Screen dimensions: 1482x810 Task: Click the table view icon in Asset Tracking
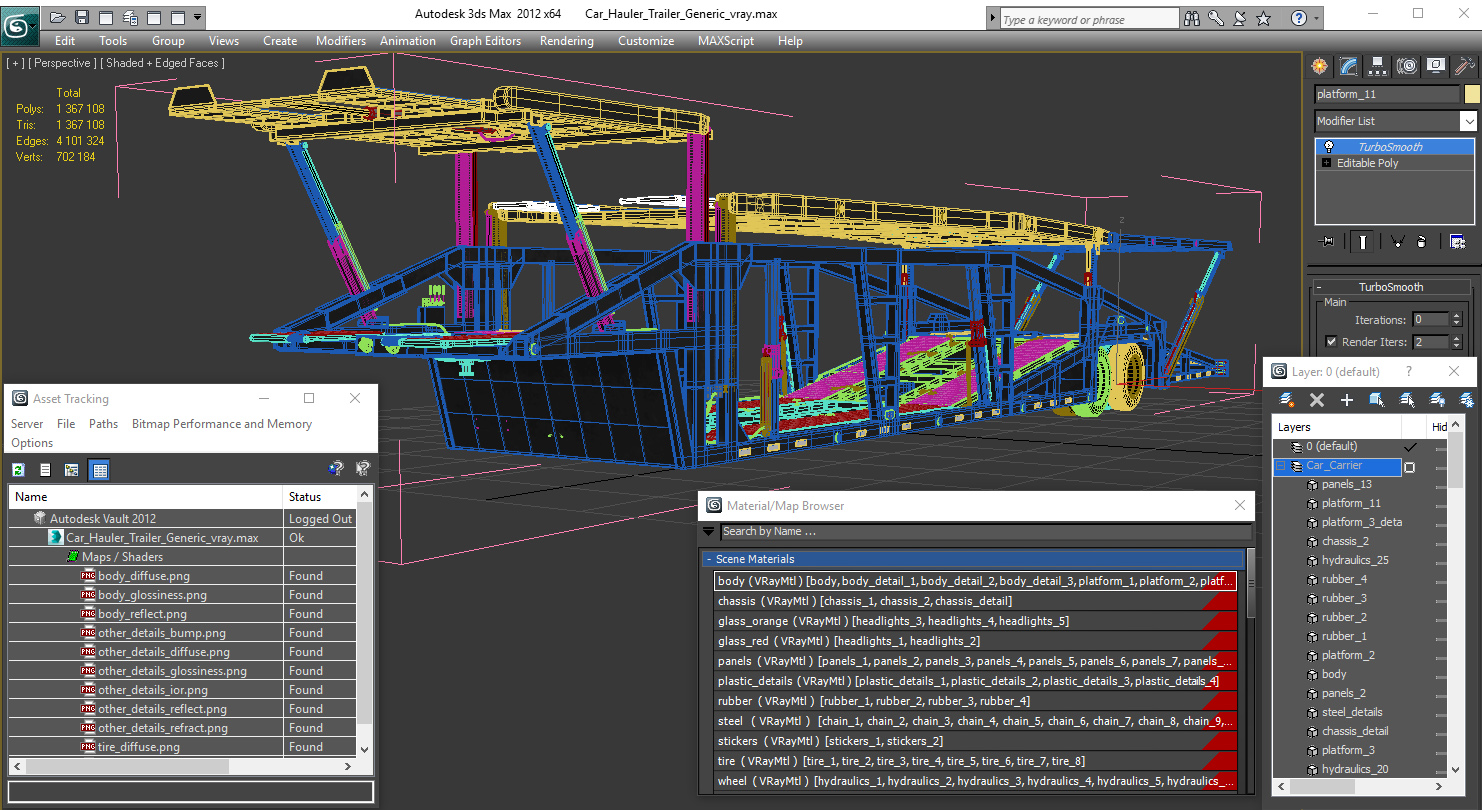point(99,469)
